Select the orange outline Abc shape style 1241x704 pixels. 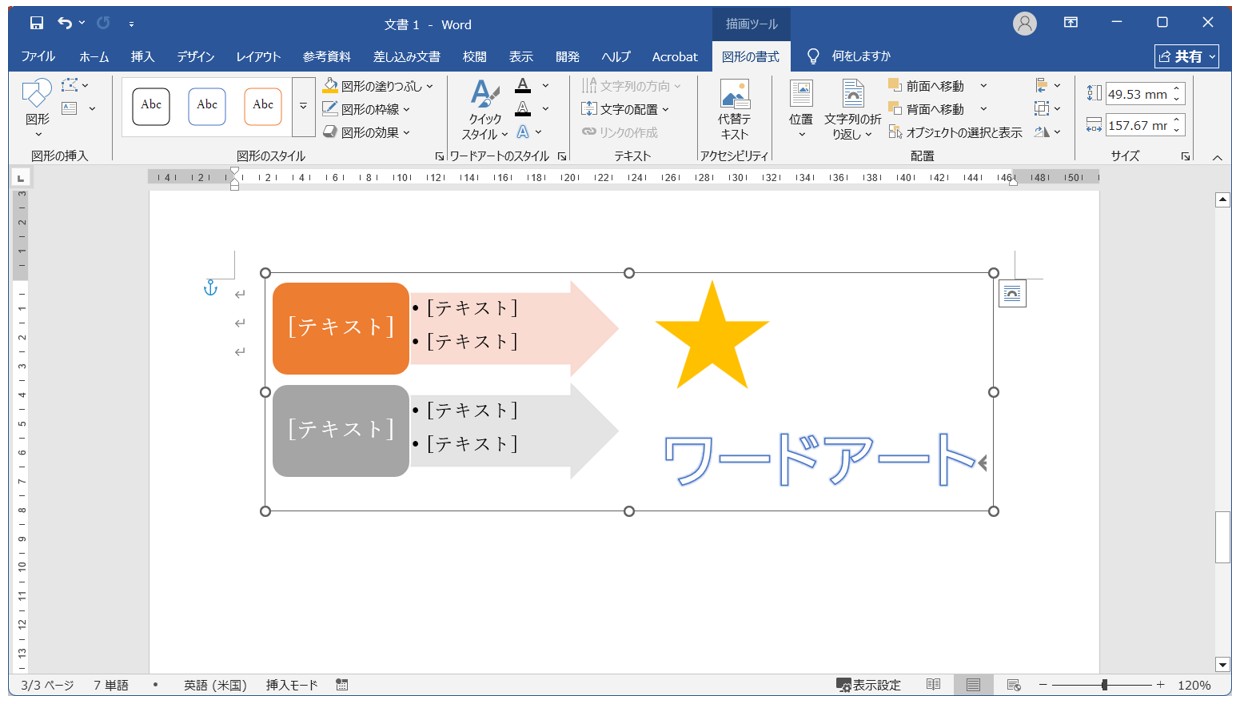coord(263,106)
